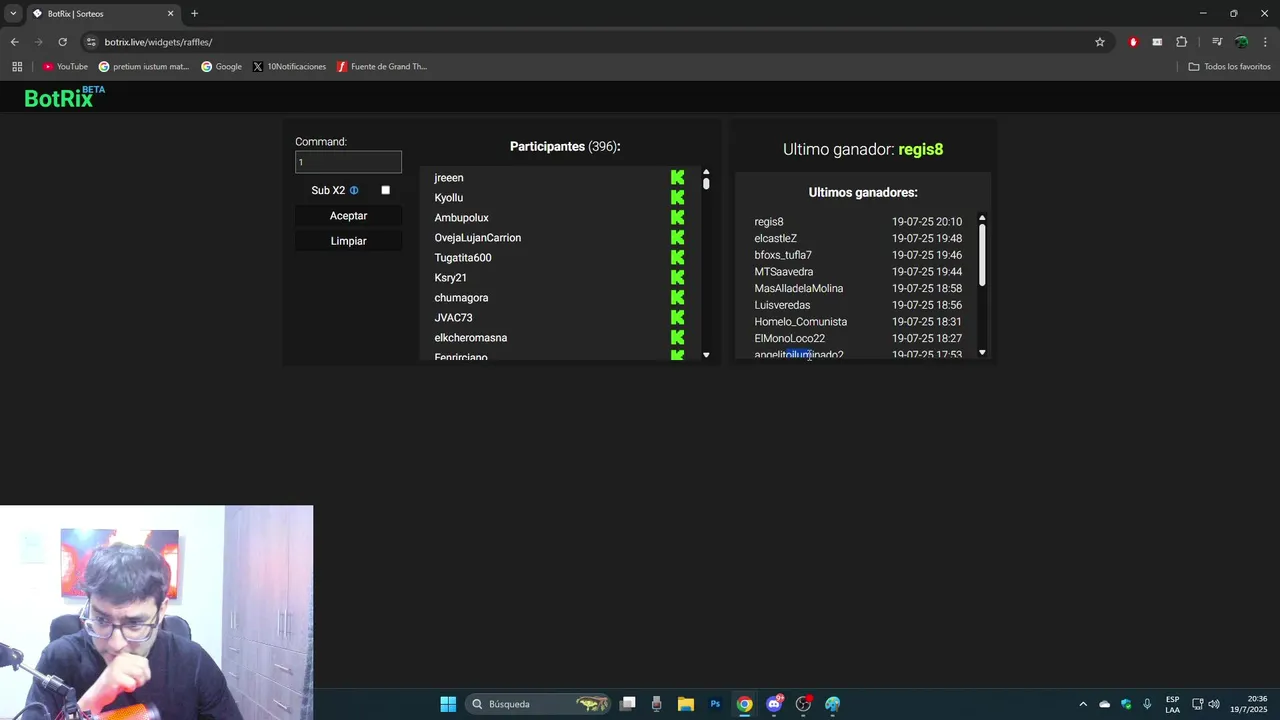Click the winners list down arrow
The width and height of the screenshot is (1280, 720).
982,352
